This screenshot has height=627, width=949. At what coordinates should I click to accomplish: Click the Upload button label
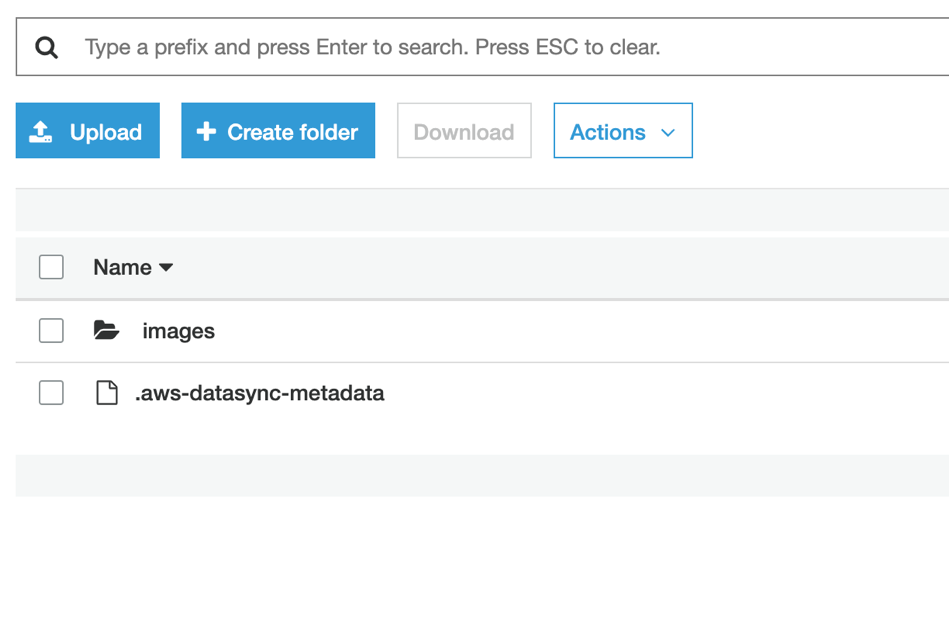105,132
